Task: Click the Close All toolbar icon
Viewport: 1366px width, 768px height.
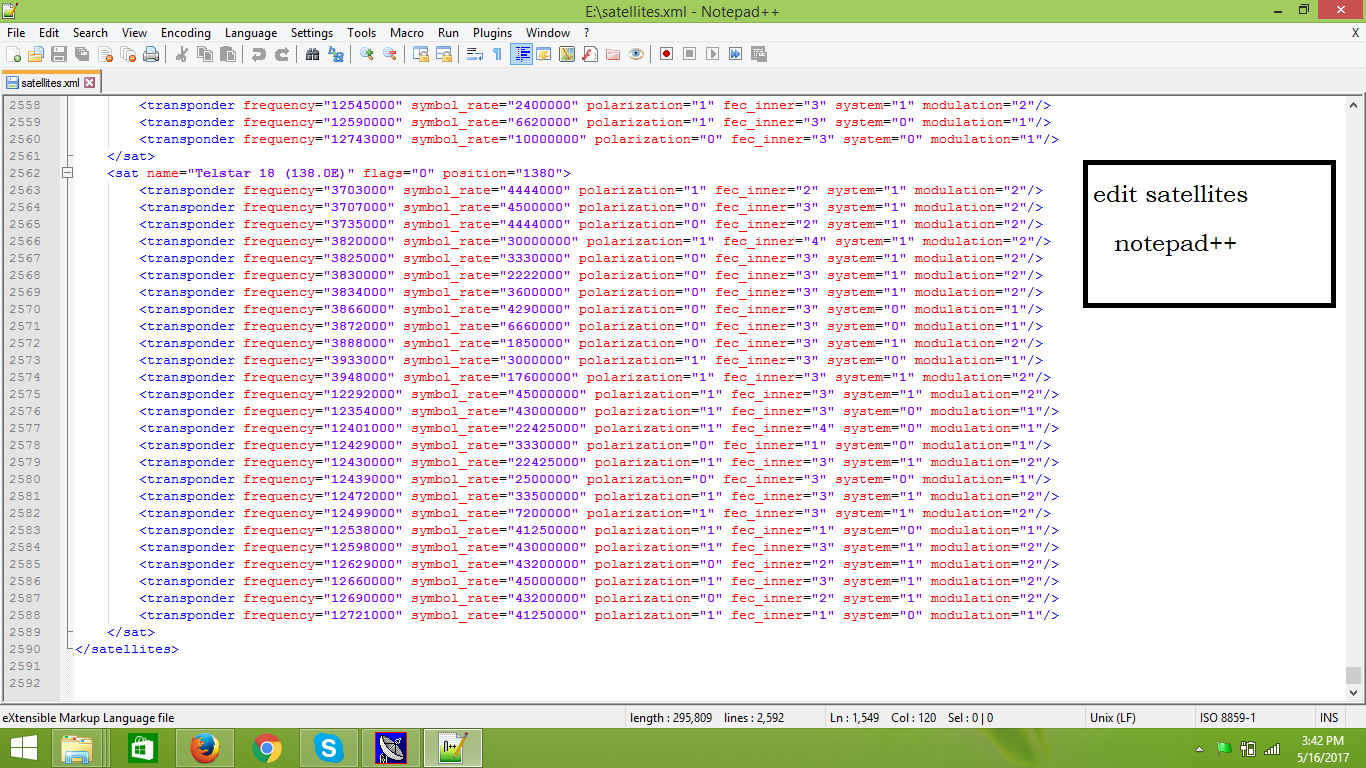Action: click(x=128, y=54)
